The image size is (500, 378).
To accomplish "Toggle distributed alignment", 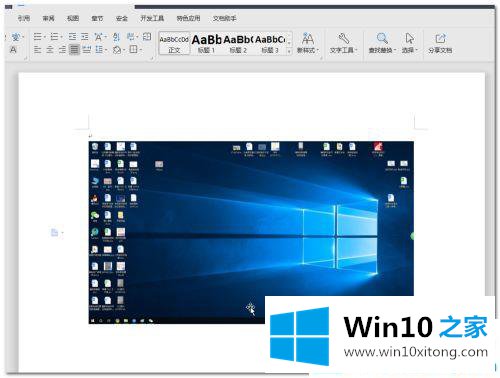I will pos(87,50).
